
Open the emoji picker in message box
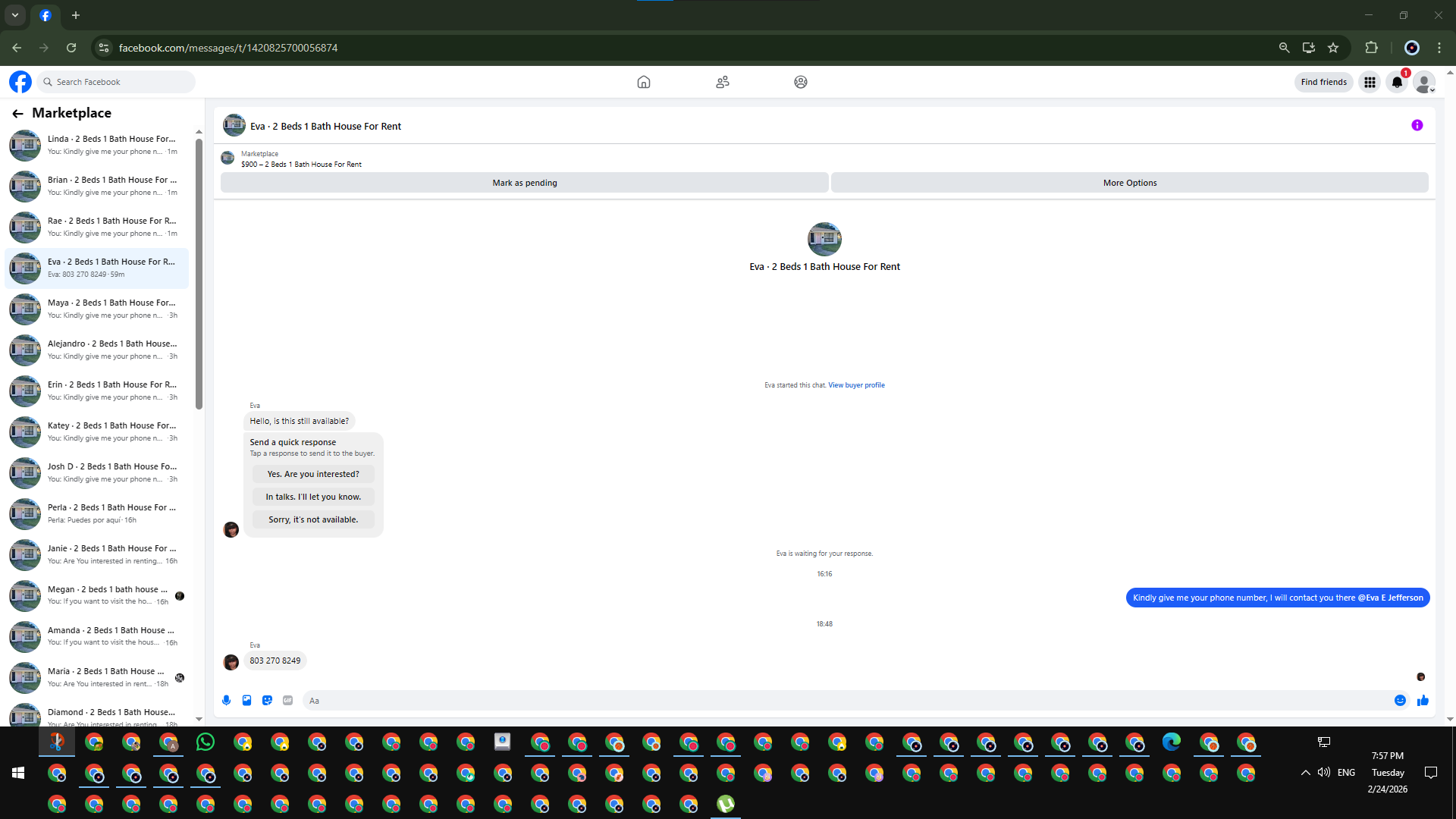pos(1400,701)
